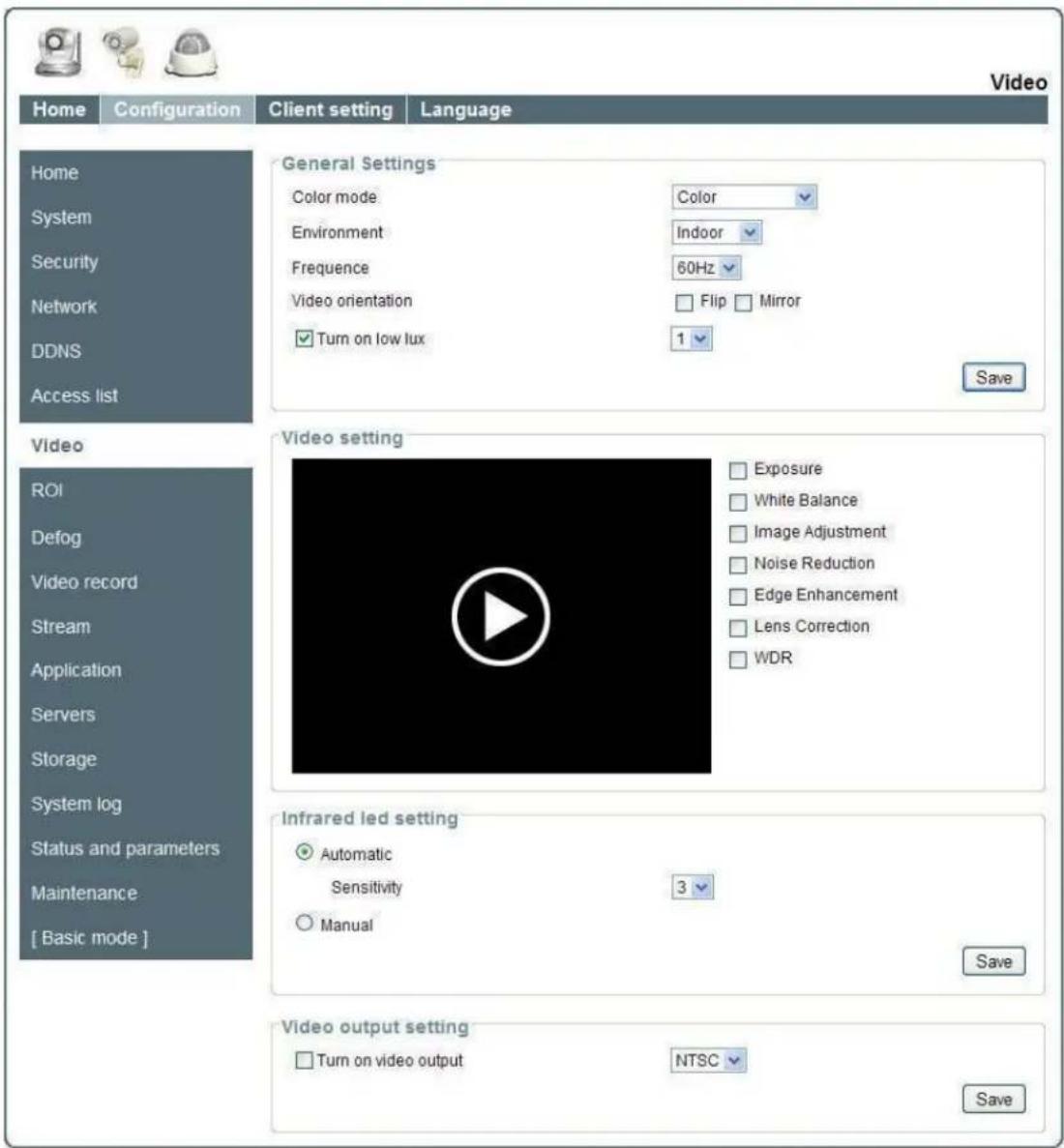Check the Image Adjustment option
This screenshot has width=1064, height=1148.
coord(738,533)
